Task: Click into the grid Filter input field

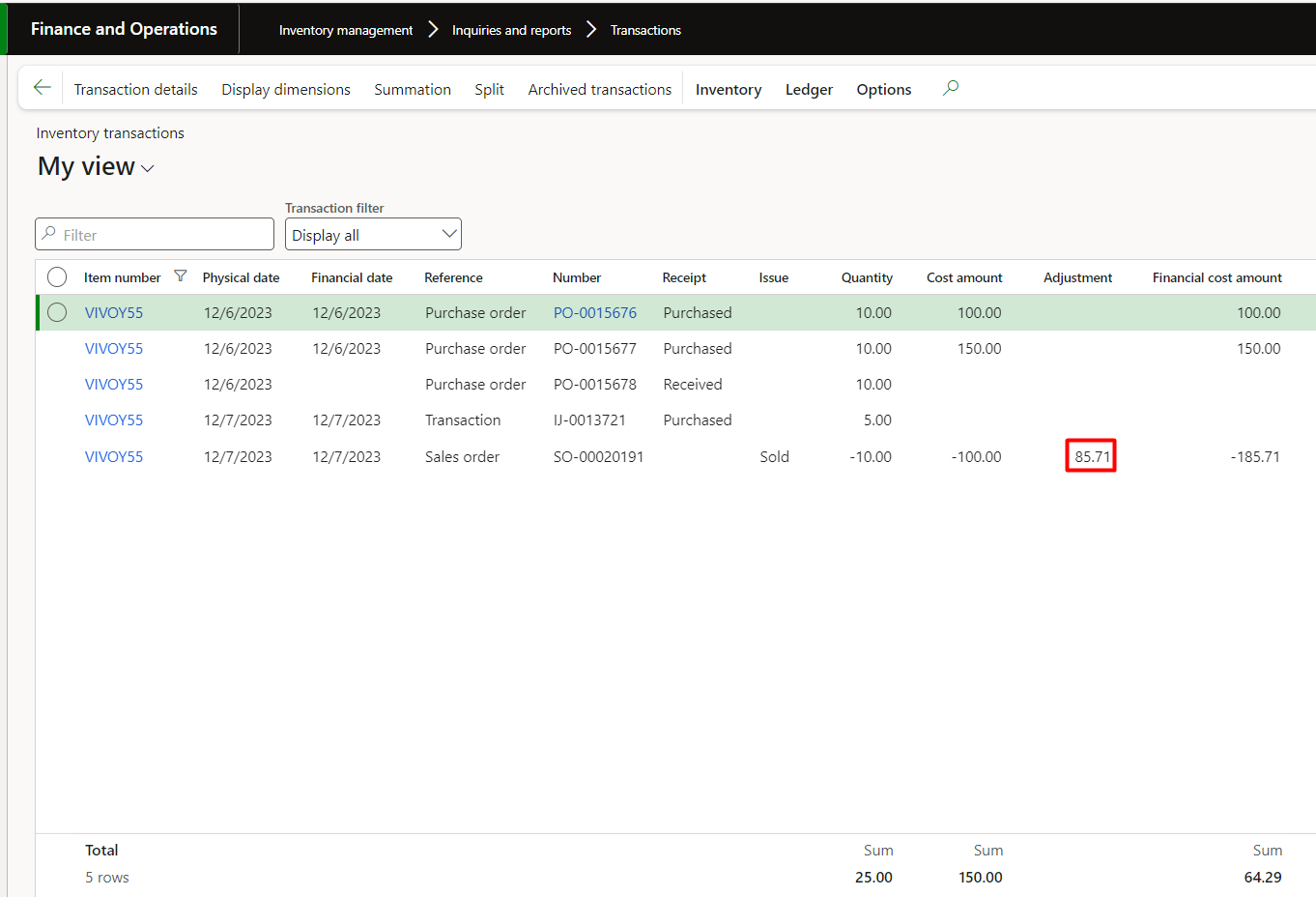Action: pos(164,235)
